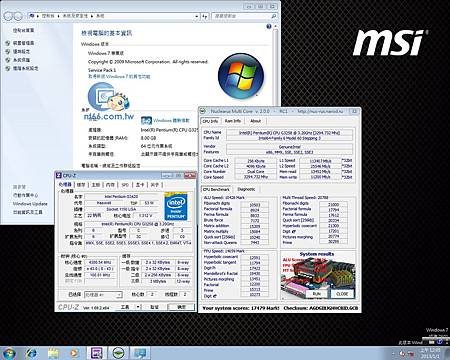The height and width of the screenshot is (360, 450).
Task: Launch Internet Explorer from the taskbar
Action: pos(32,353)
